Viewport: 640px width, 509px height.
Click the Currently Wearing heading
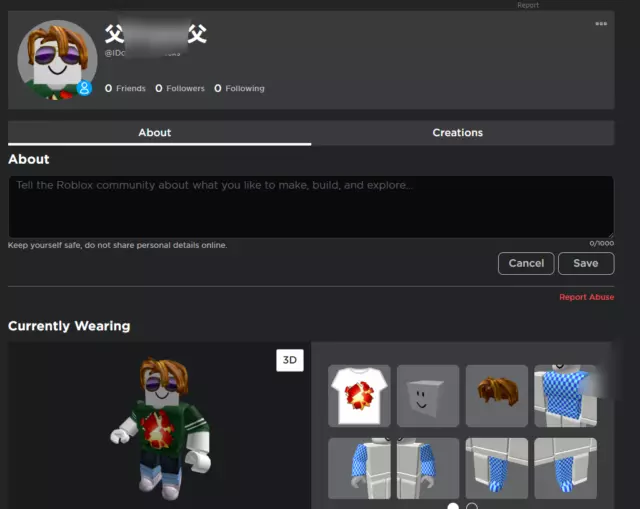pos(69,326)
